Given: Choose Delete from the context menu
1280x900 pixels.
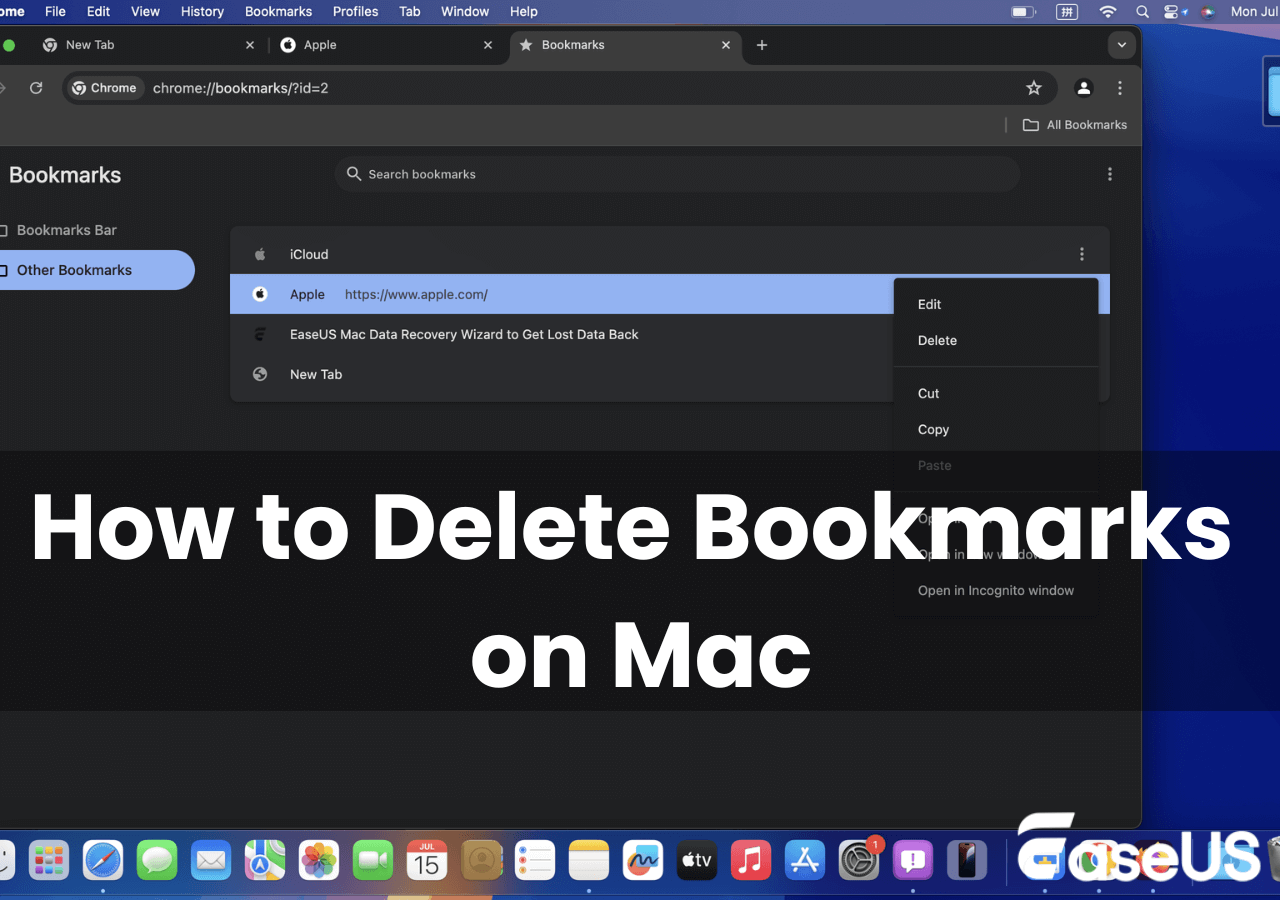Looking at the screenshot, I should pyautogui.click(x=937, y=340).
